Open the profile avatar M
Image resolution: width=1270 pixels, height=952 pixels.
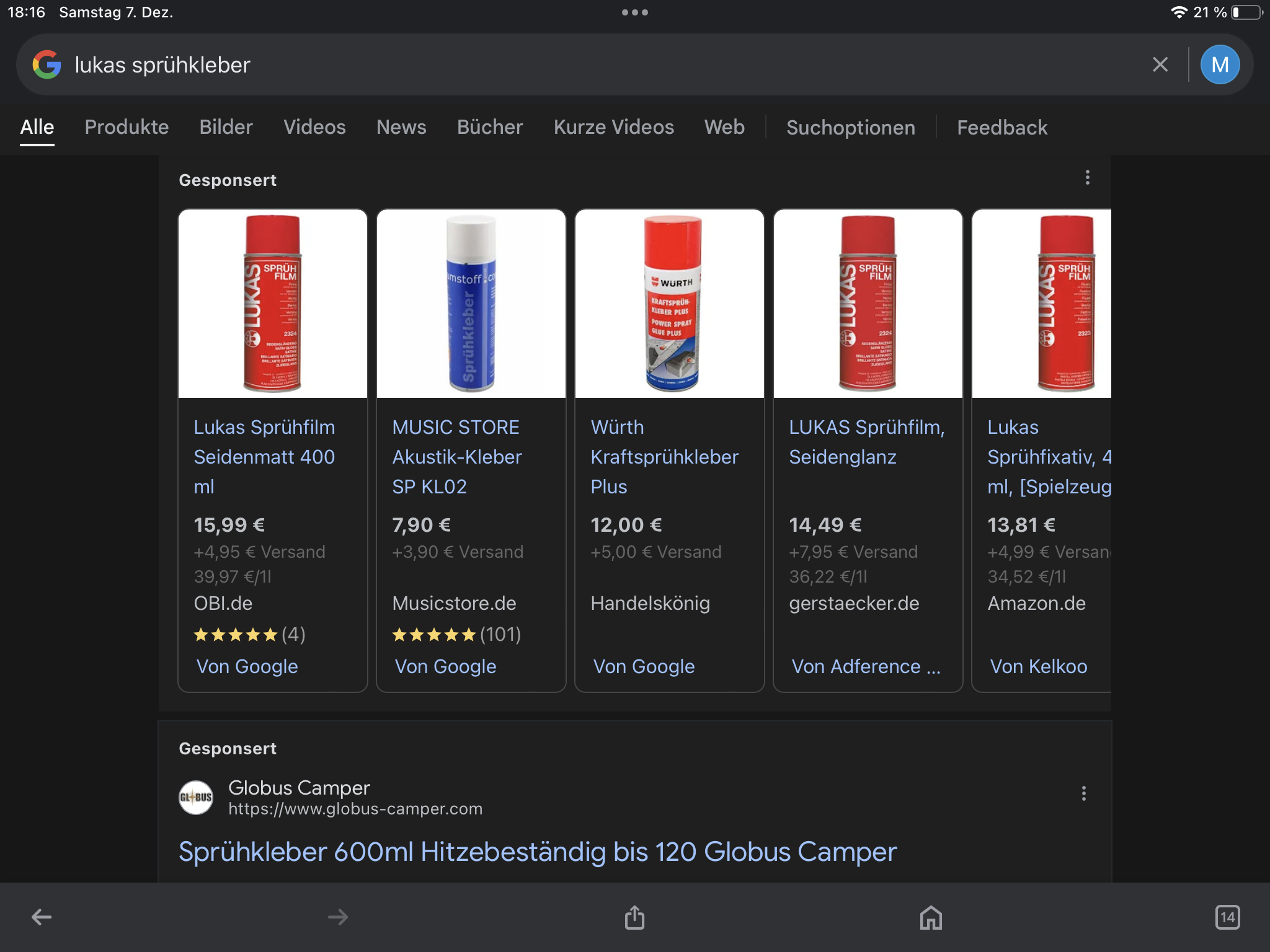[1220, 64]
